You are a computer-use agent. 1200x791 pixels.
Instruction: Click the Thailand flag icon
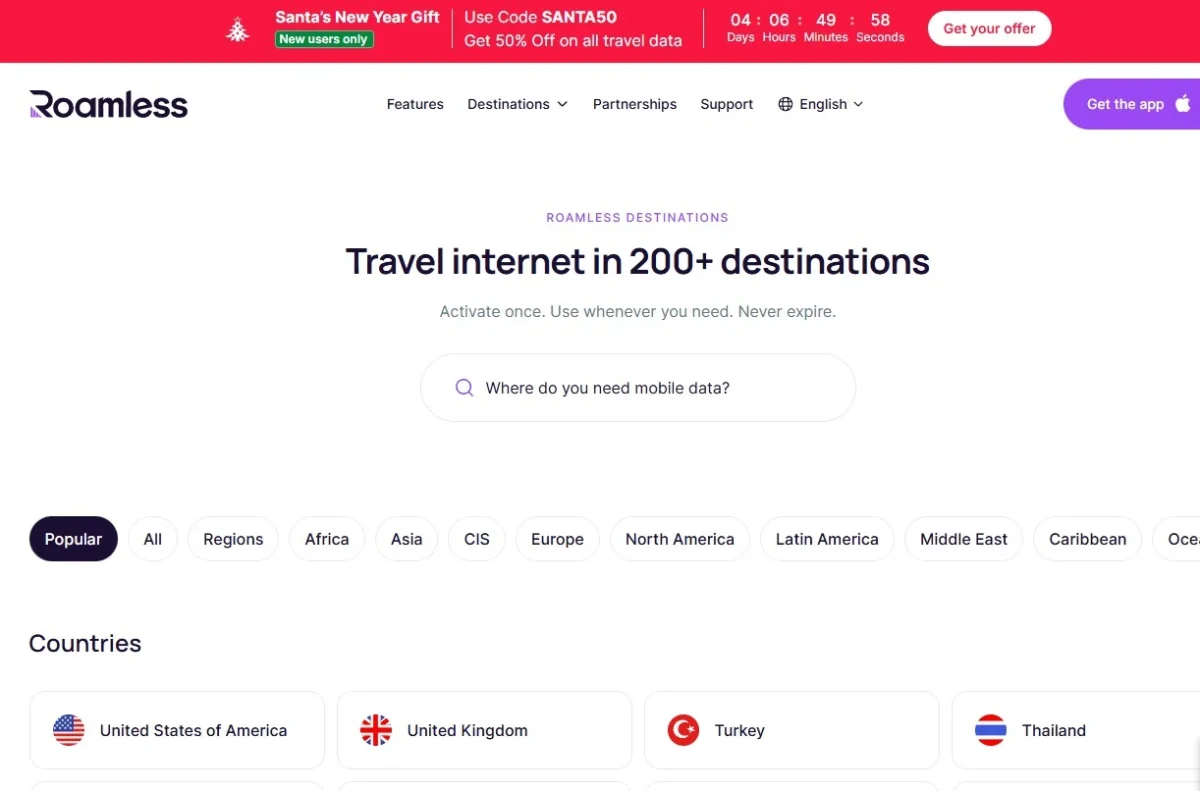click(x=991, y=730)
